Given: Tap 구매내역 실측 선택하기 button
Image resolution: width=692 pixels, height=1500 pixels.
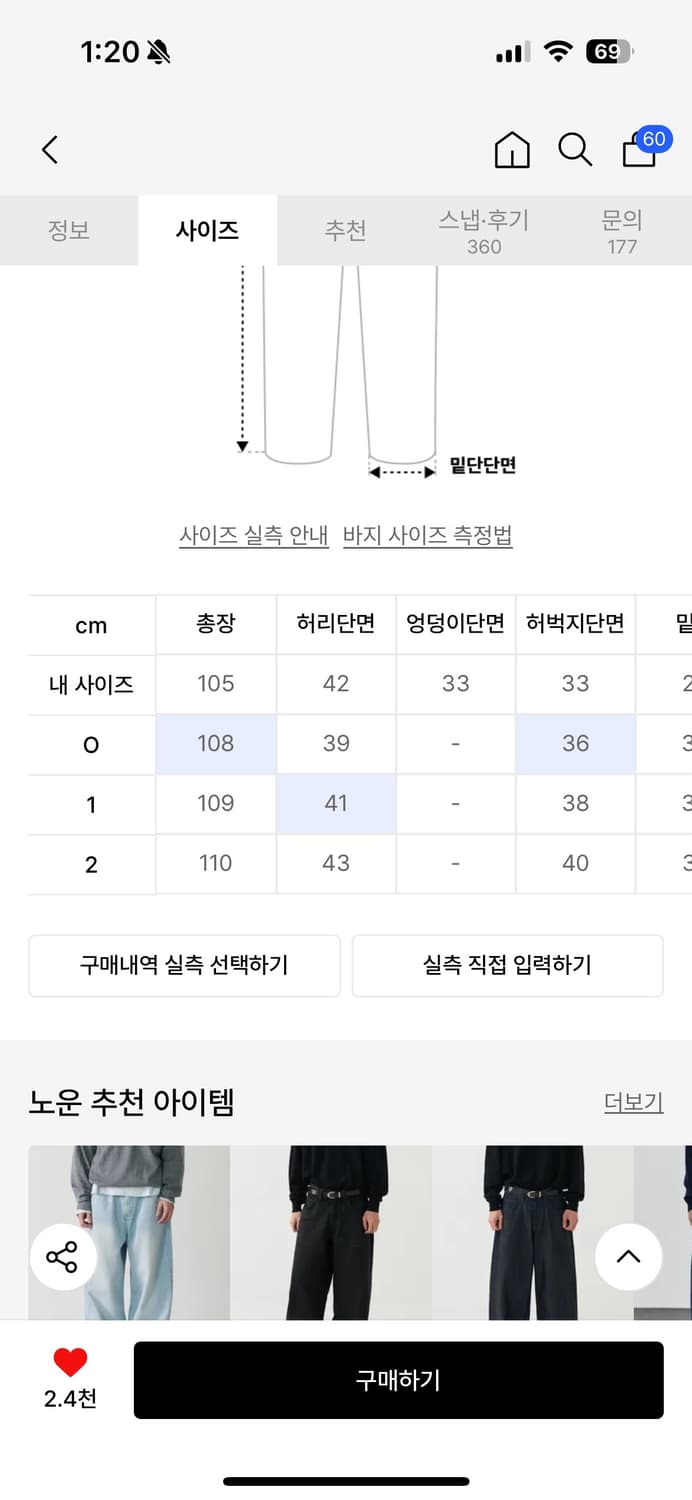Looking at the screenshot, I should tap(184, 965).
